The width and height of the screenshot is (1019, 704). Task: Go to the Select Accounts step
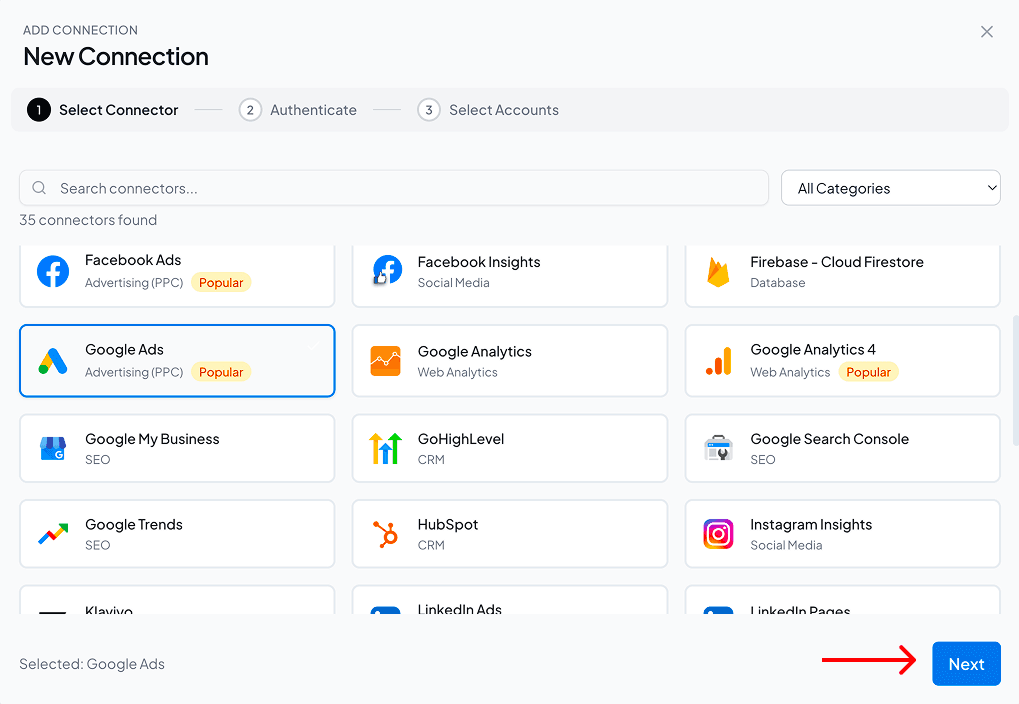pyautogui.click(x=488, y=110)
